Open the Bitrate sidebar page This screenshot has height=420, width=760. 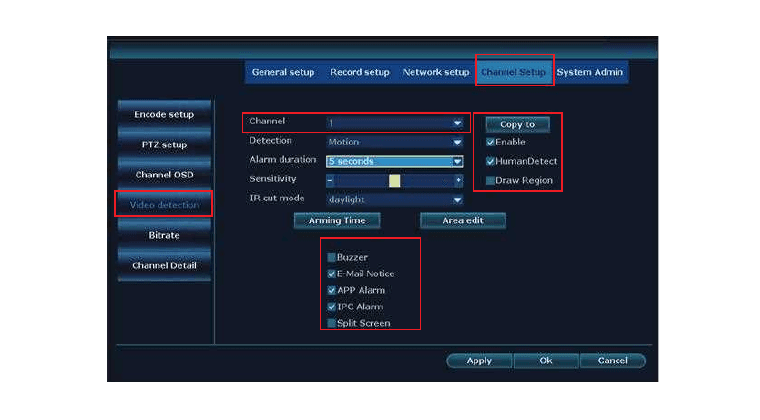point(164,235)
